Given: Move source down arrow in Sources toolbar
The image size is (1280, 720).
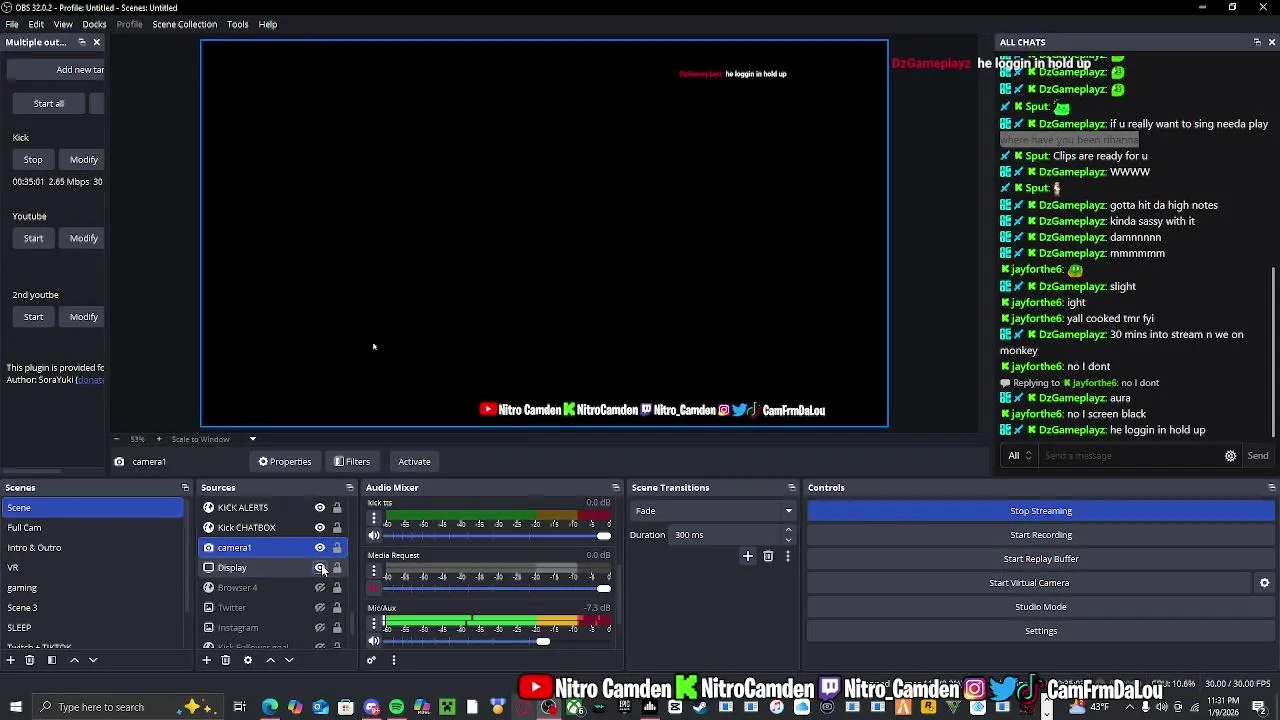Looking at the screenshot, I should tap(289, 660).
